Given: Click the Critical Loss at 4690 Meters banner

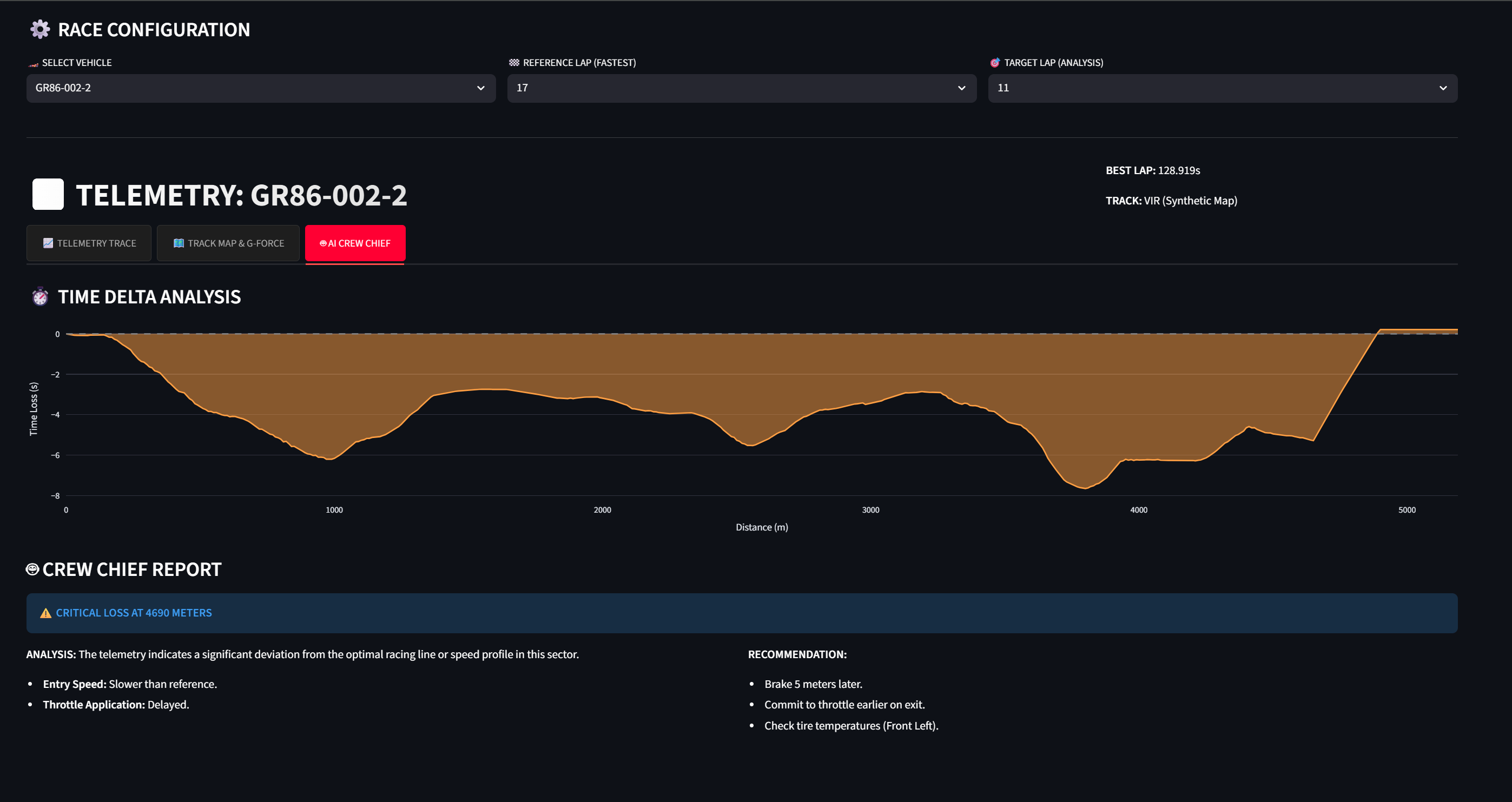Looking at the screenshot, I should 741,613.
